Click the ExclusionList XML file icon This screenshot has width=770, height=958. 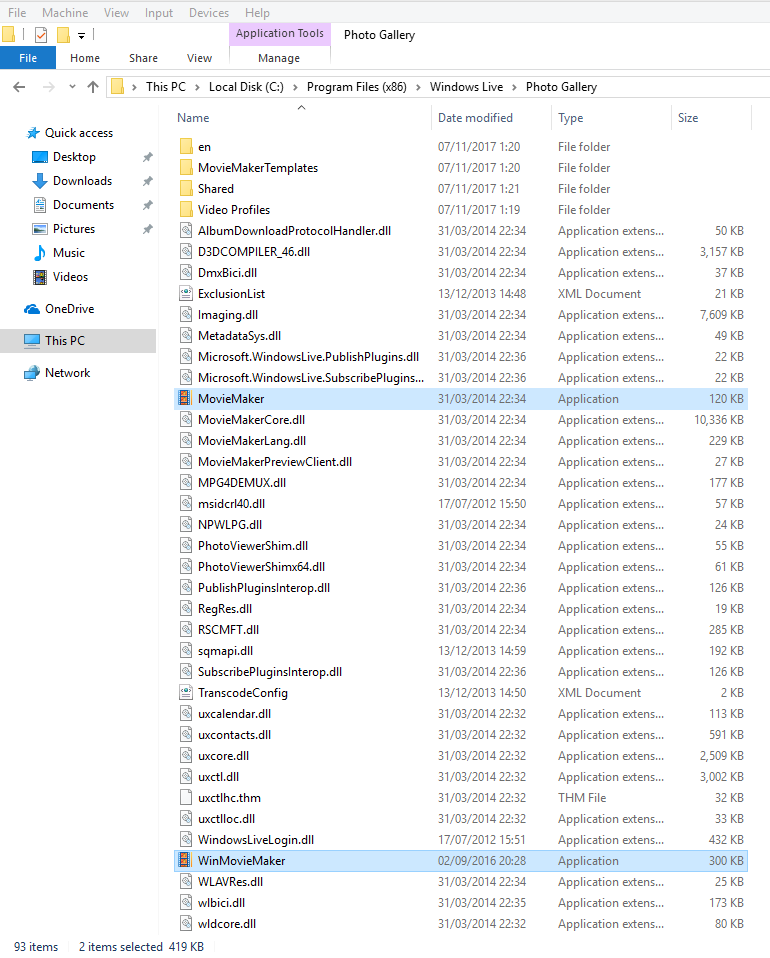point(185,293)
